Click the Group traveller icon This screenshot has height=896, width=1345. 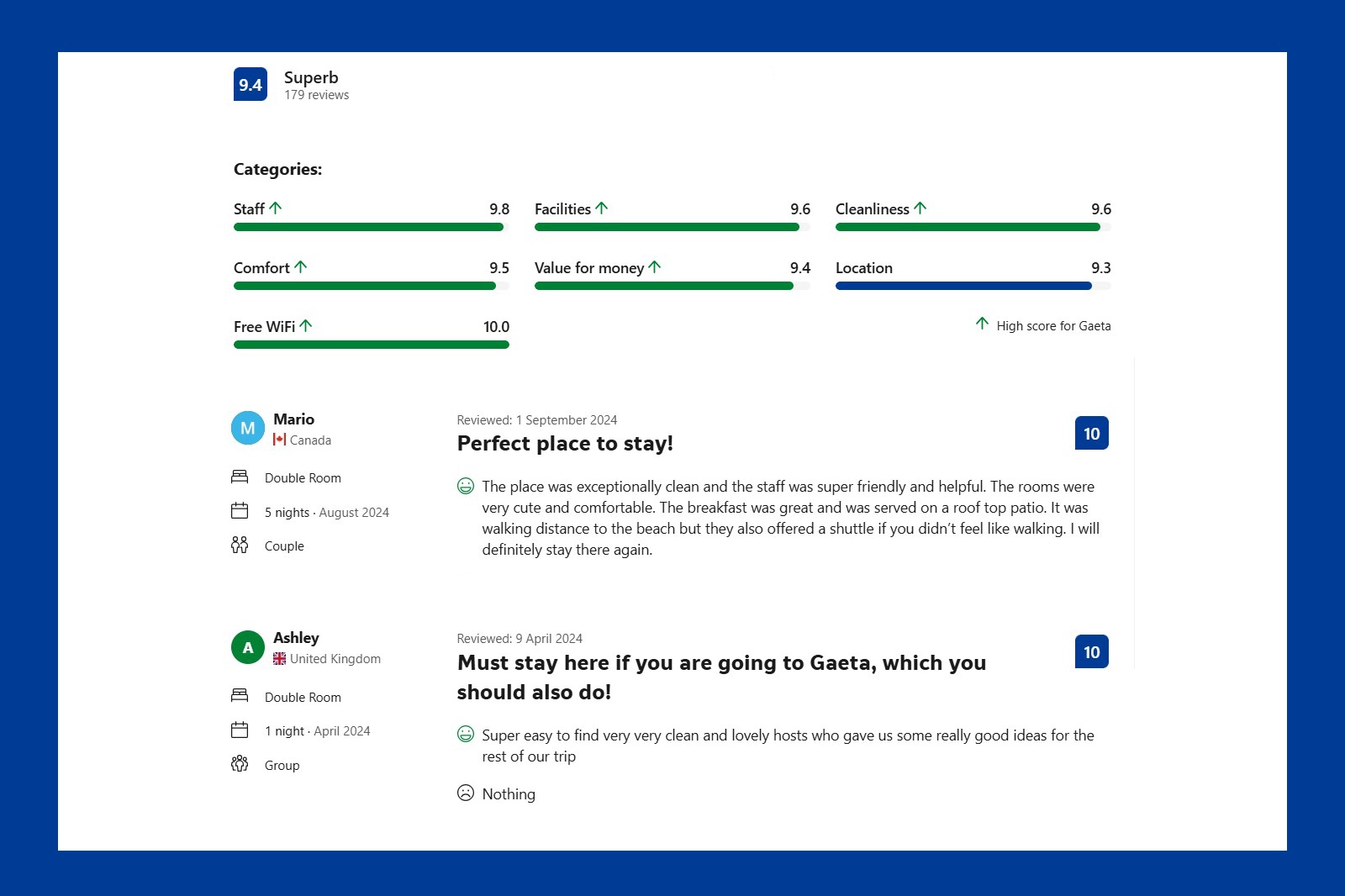[240, 763]
